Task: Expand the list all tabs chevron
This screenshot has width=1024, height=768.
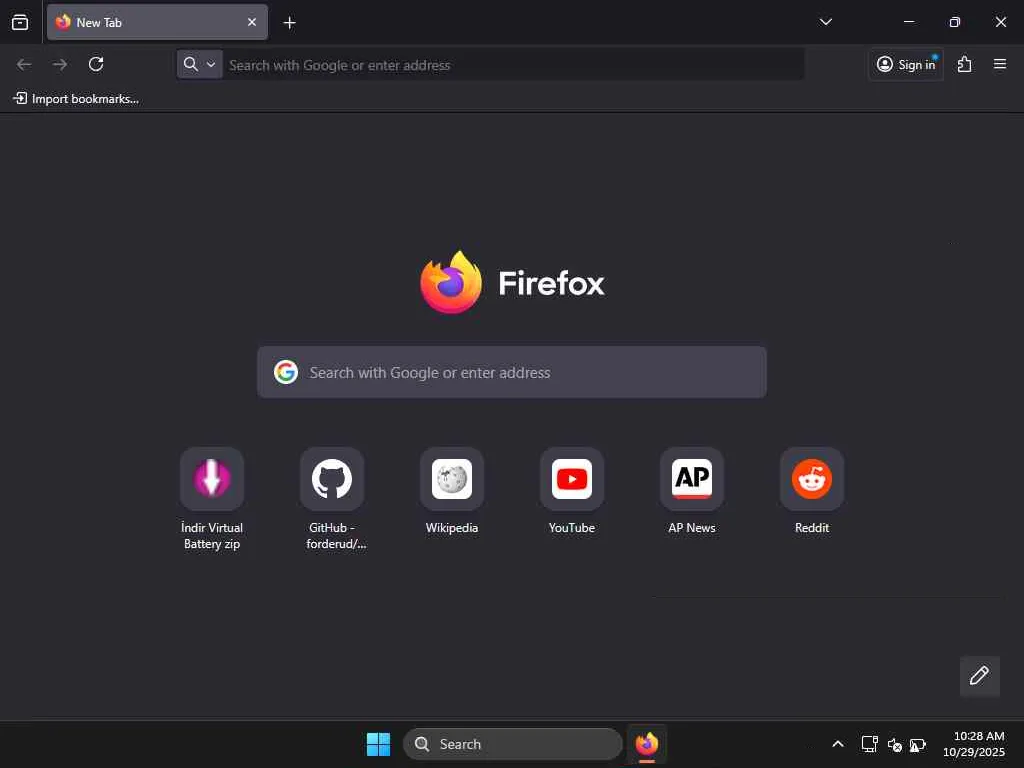Action: coord(825,22)
